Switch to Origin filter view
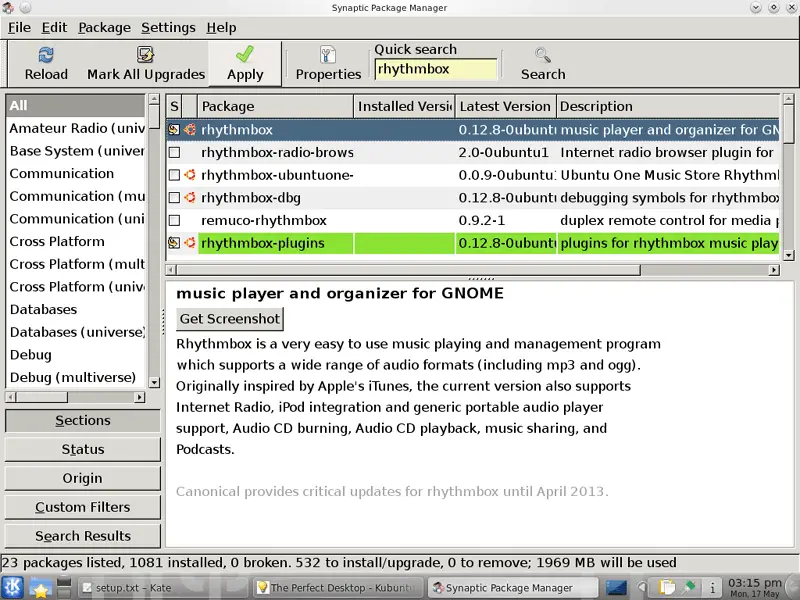The width and height of the screenshot is (800, 600). click(83, 478)
